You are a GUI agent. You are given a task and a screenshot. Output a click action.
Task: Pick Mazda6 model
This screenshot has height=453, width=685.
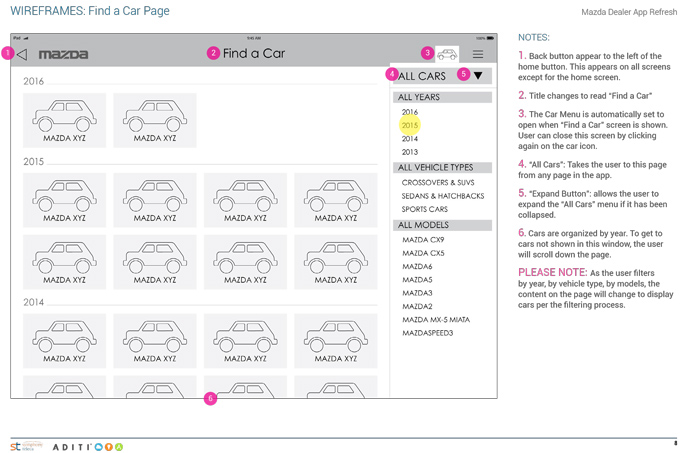417,266
